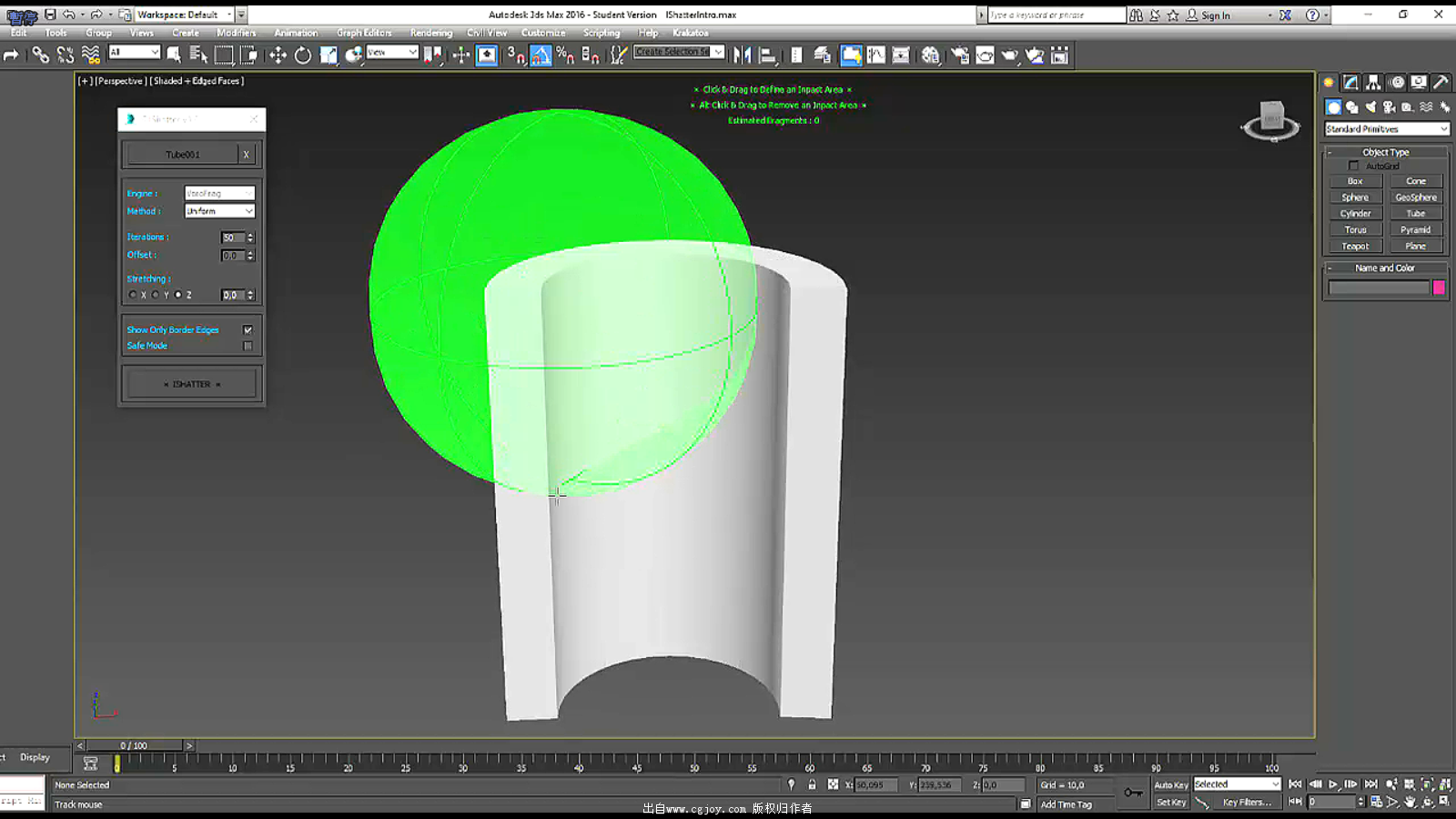
Task: Open the Engine dropdown
Action: [219, 193]
